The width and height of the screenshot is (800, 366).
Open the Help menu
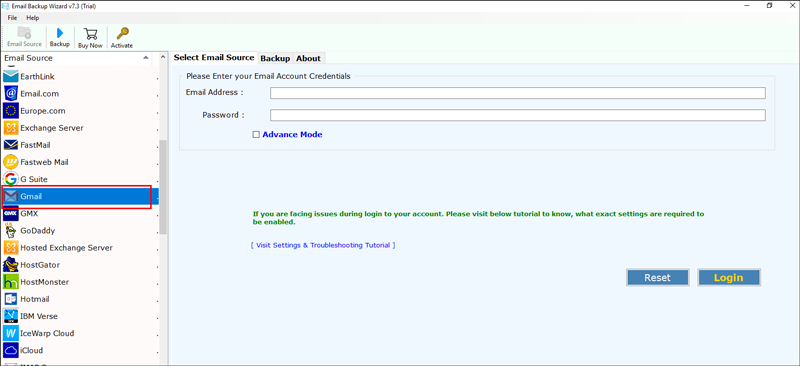tap(33, 18)
